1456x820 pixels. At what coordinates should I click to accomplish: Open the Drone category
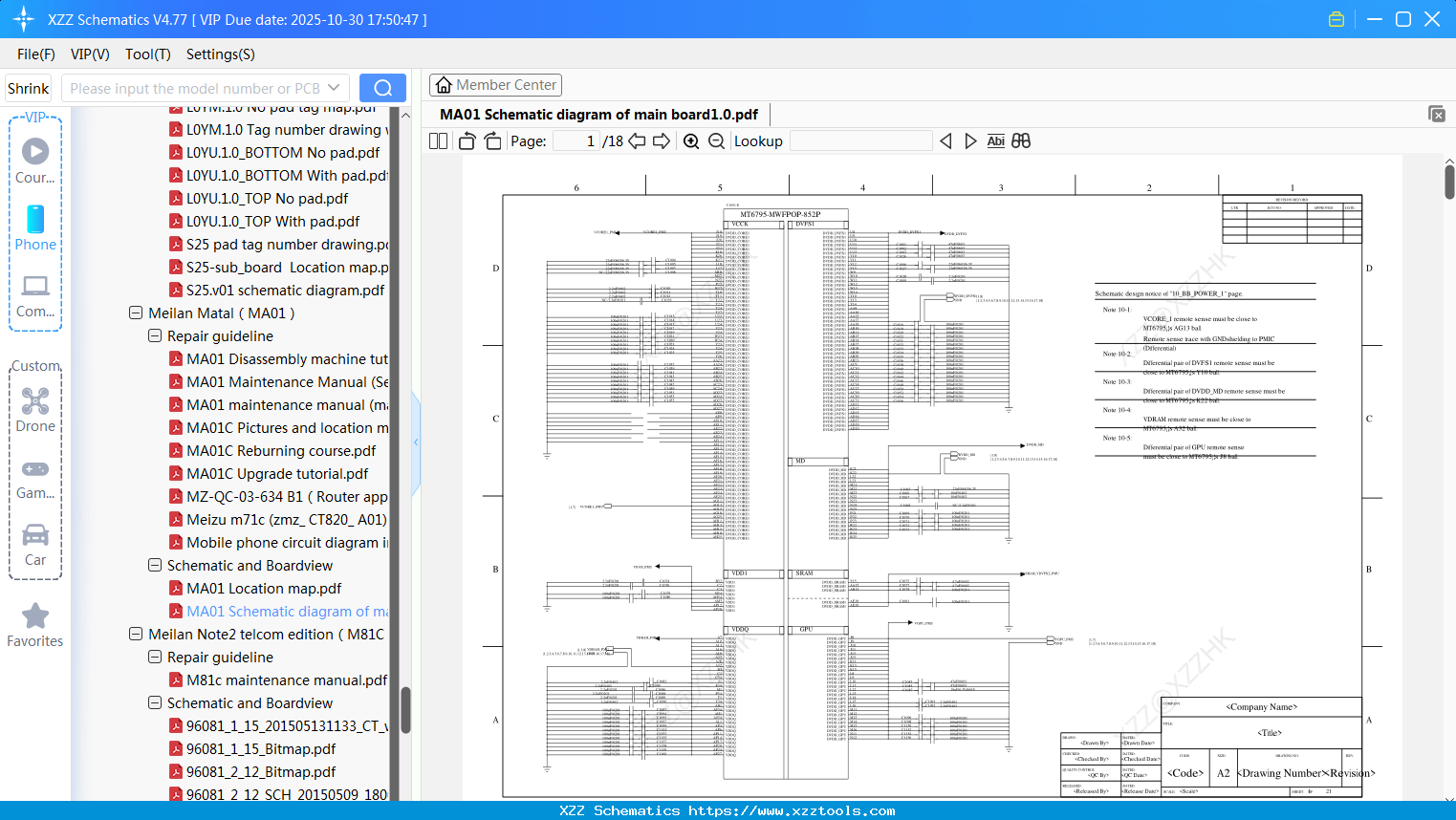point(35,410)
